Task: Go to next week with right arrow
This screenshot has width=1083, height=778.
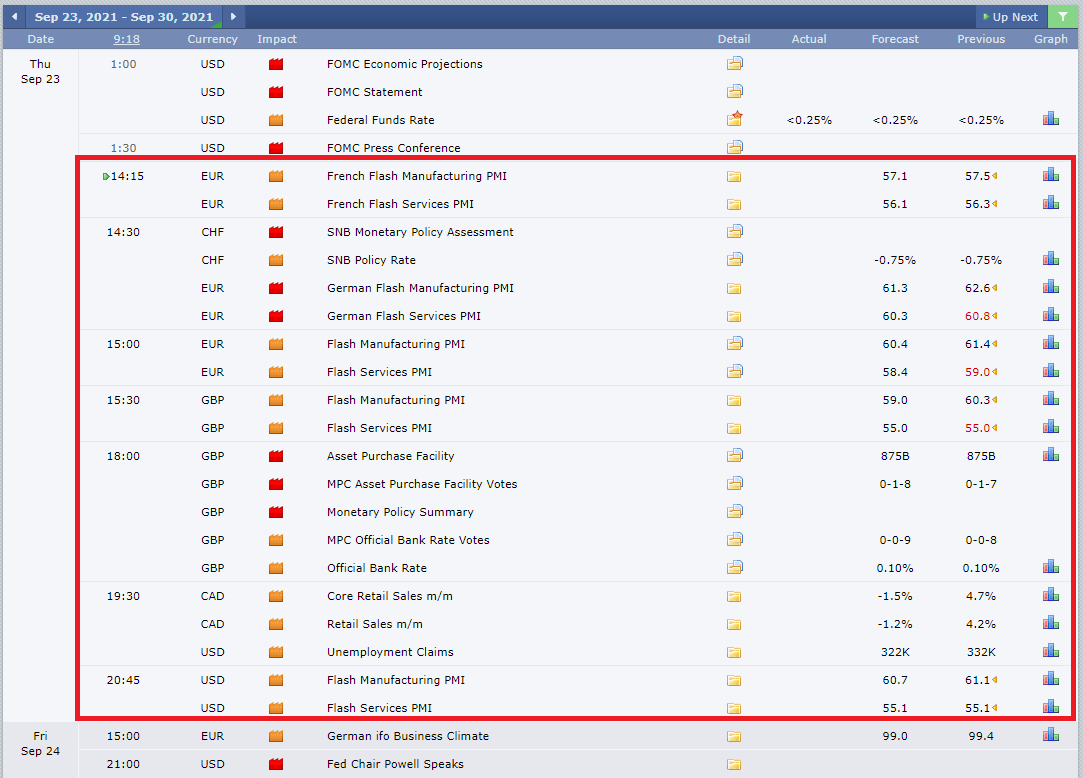Action: click(x=233, y=17)
